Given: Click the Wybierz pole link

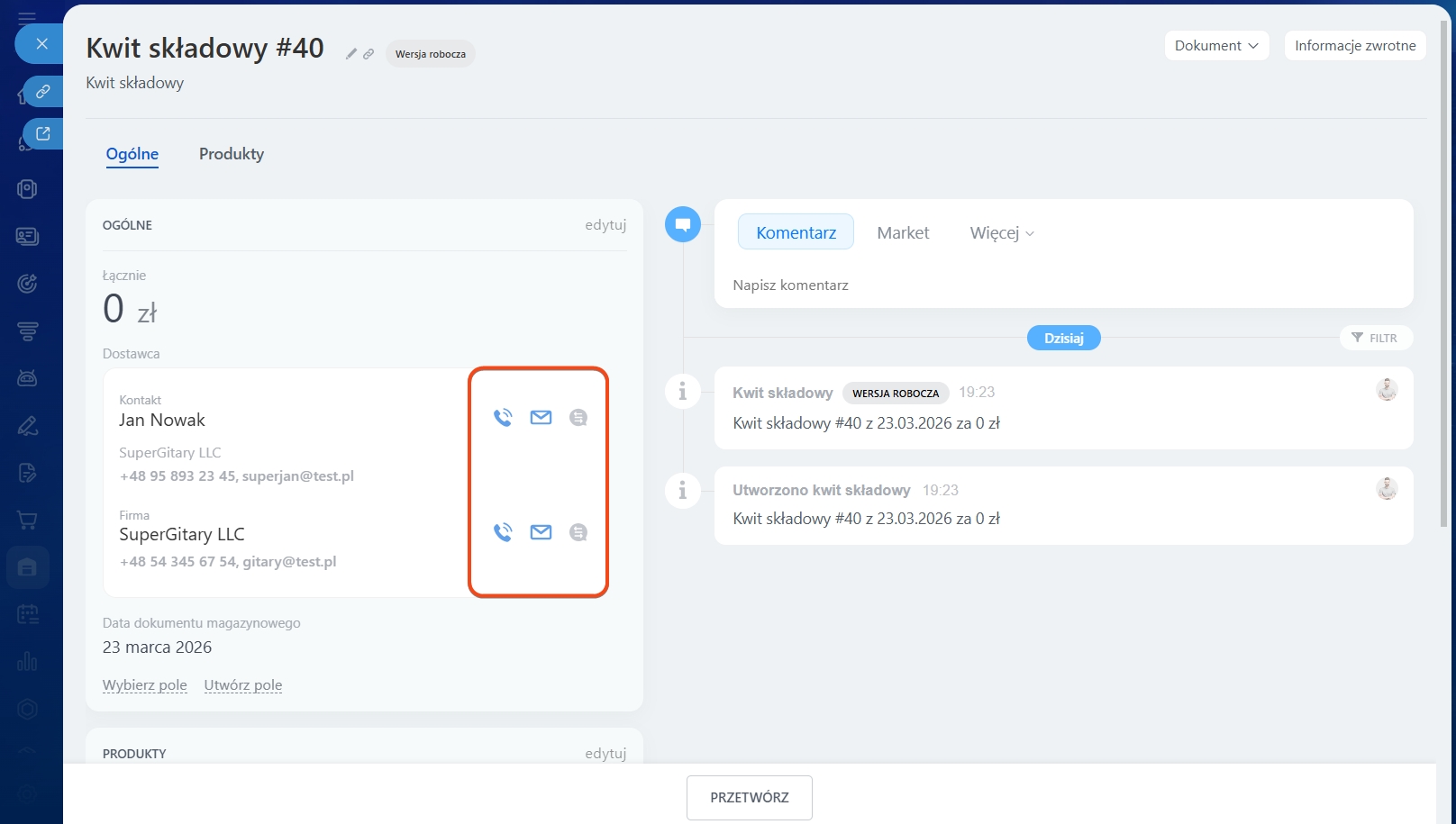Looking at the screenshot, I should point(145,685).
